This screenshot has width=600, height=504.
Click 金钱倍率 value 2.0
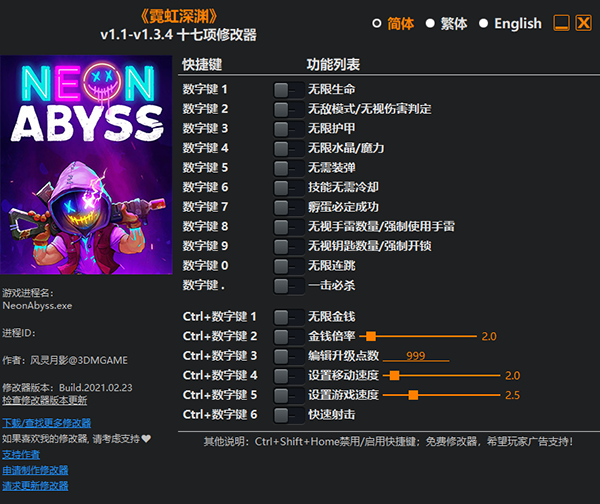(x=489, y=336)
